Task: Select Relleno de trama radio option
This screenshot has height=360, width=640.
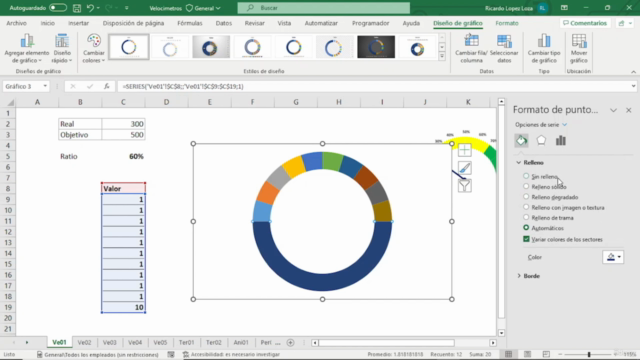Action: click(x=526, y=217)
